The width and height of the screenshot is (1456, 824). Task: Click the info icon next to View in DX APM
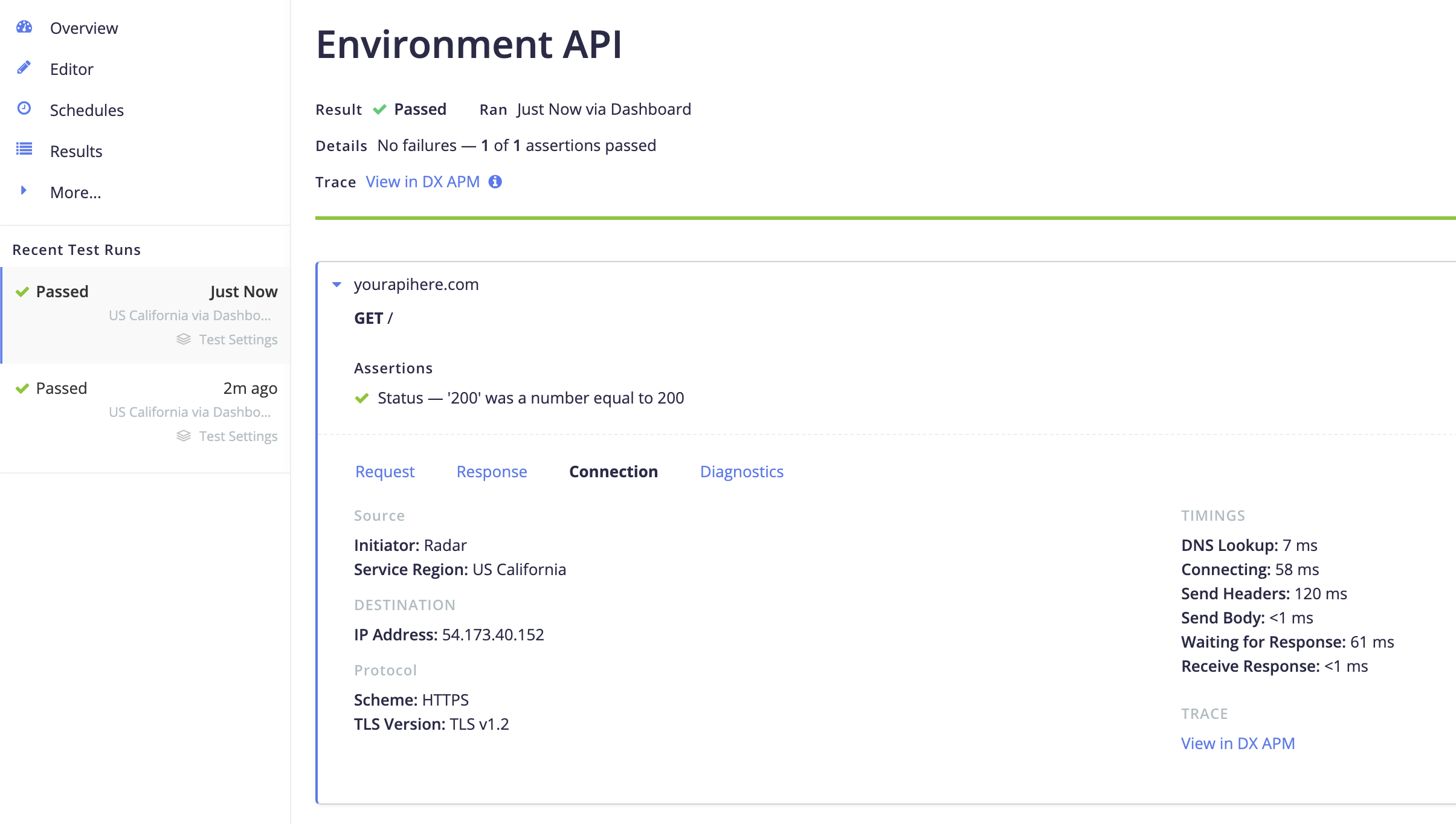coord(495,182)
